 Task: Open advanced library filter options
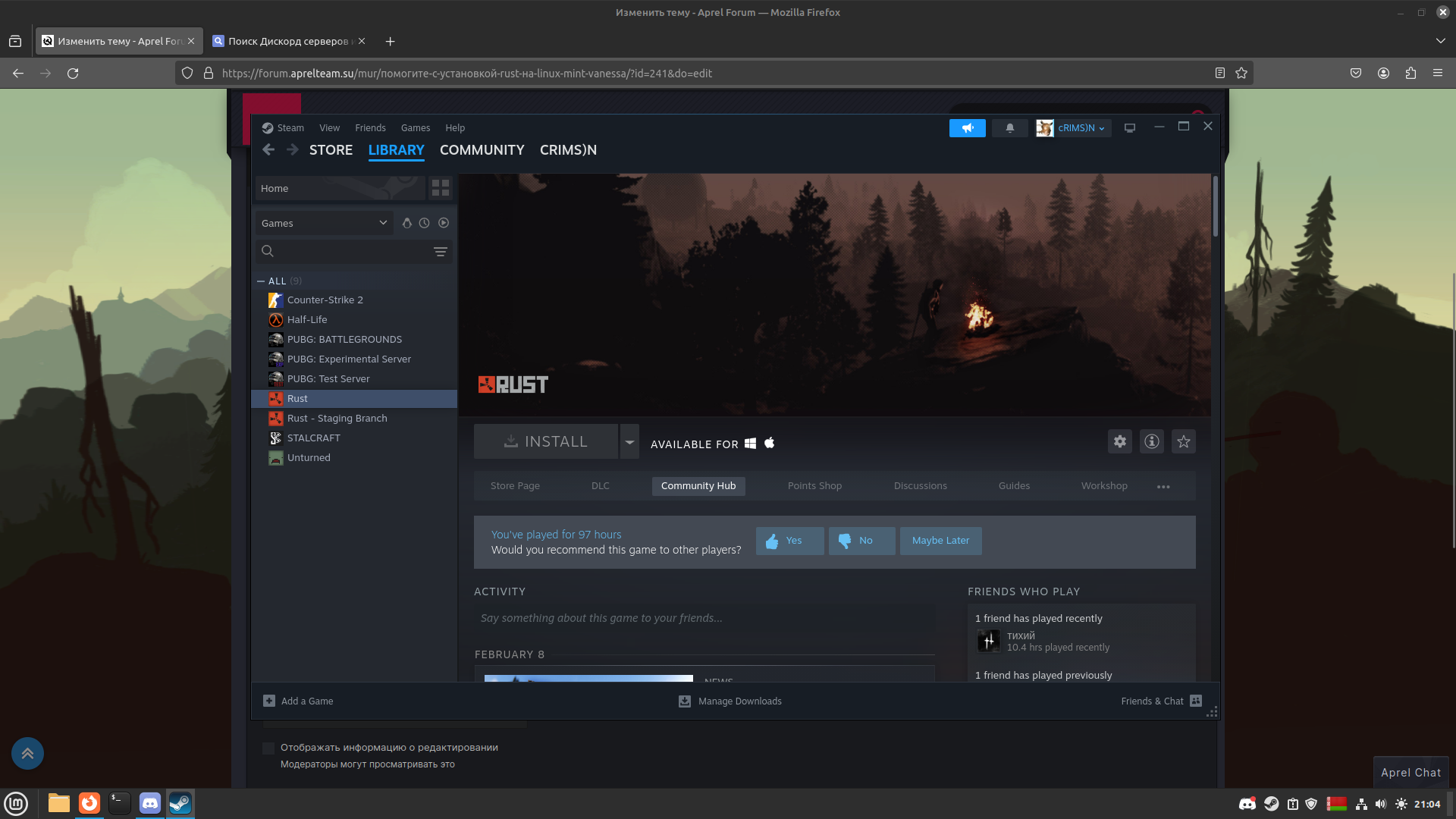[x=441, y=251]
